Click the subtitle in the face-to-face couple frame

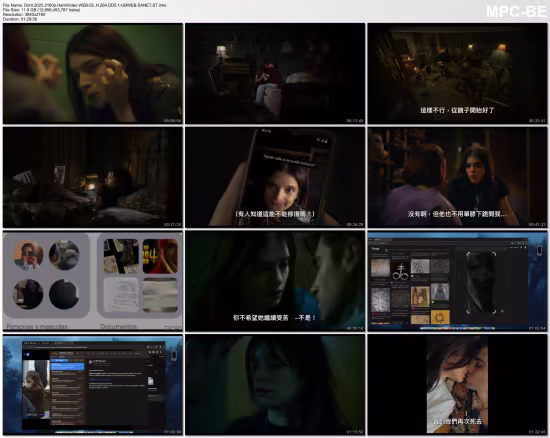[274, 318]
